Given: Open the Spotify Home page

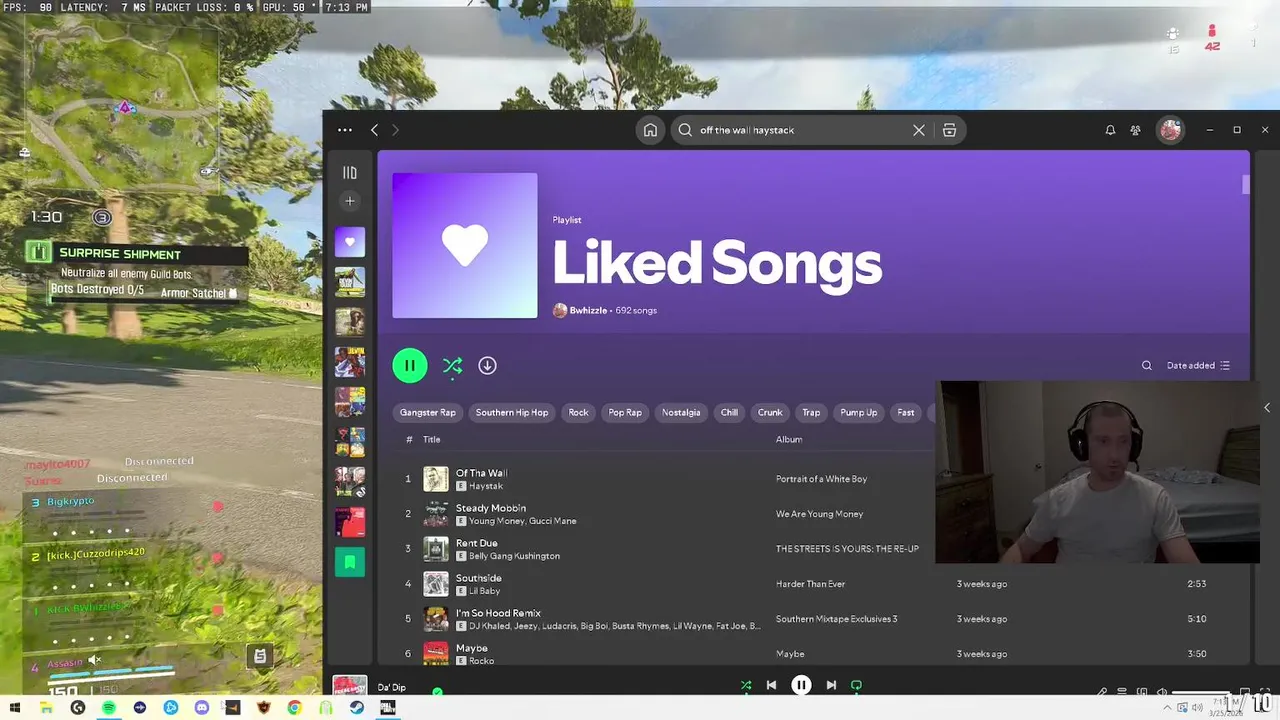Looking at the screenshot, I should [650, 130].
